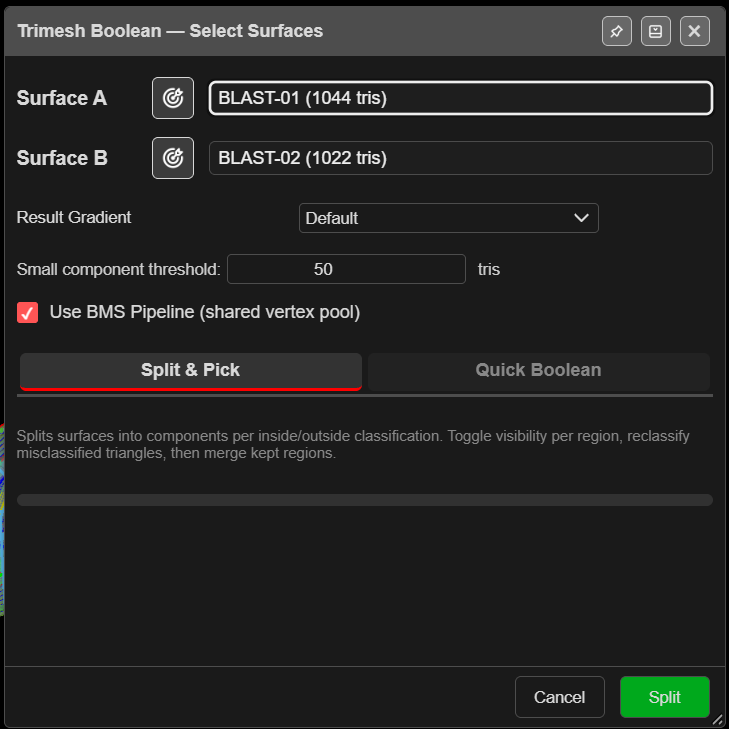This screenshot has width=729, height=729.
Task: Cancel the boolean operation
Action: 560,697
